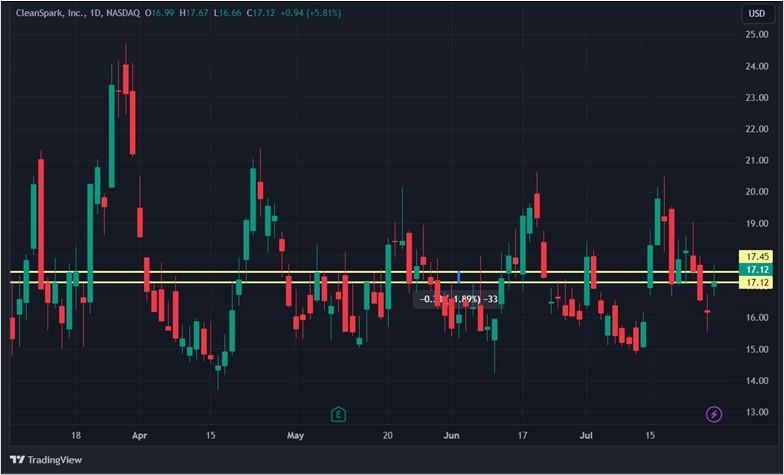
Task: Click the +0.94 (+5.81%) change value
Action: 310,13
